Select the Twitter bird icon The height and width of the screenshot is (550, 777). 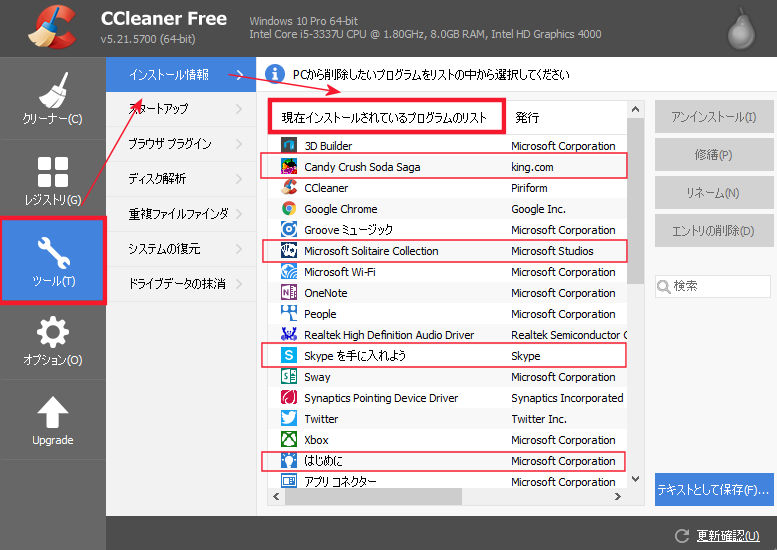click(x=289, y=419)
